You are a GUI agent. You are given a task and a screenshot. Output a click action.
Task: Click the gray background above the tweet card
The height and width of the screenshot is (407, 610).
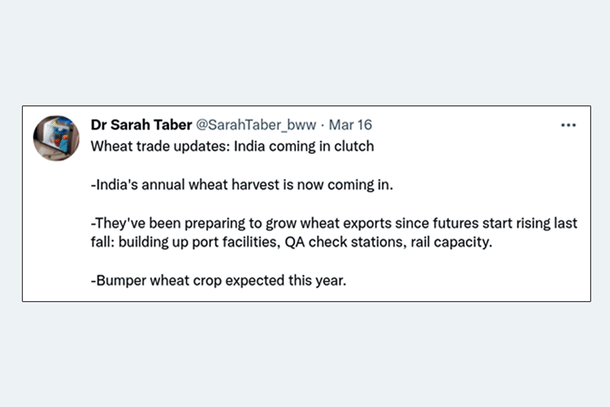coord(305,50)
